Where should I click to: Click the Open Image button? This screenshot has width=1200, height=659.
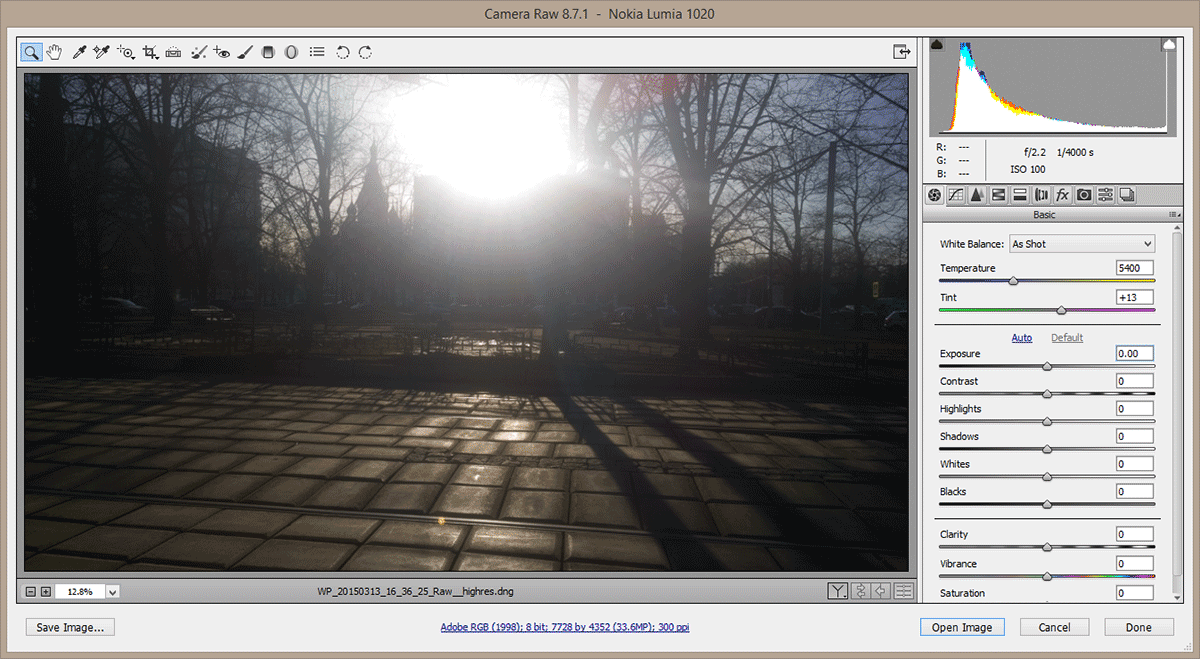coord(961,627)
